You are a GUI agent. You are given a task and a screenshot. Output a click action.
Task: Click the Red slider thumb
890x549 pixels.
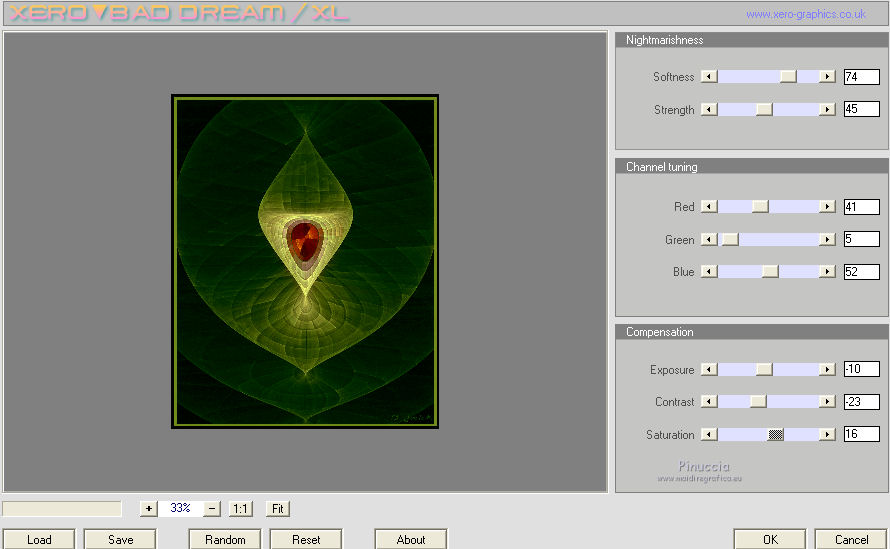760,207
